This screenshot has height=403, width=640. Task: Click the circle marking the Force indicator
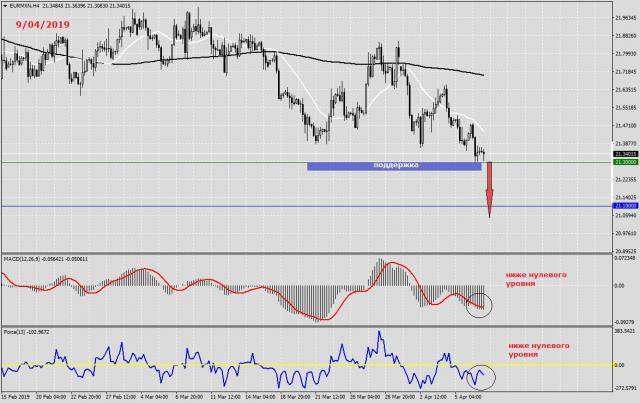(479, 376)
